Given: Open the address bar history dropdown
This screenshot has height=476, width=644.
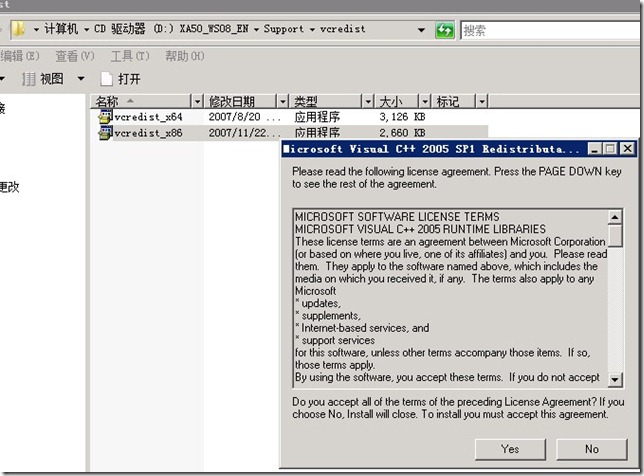Looking at the screenshot, I should click(421, 30).
